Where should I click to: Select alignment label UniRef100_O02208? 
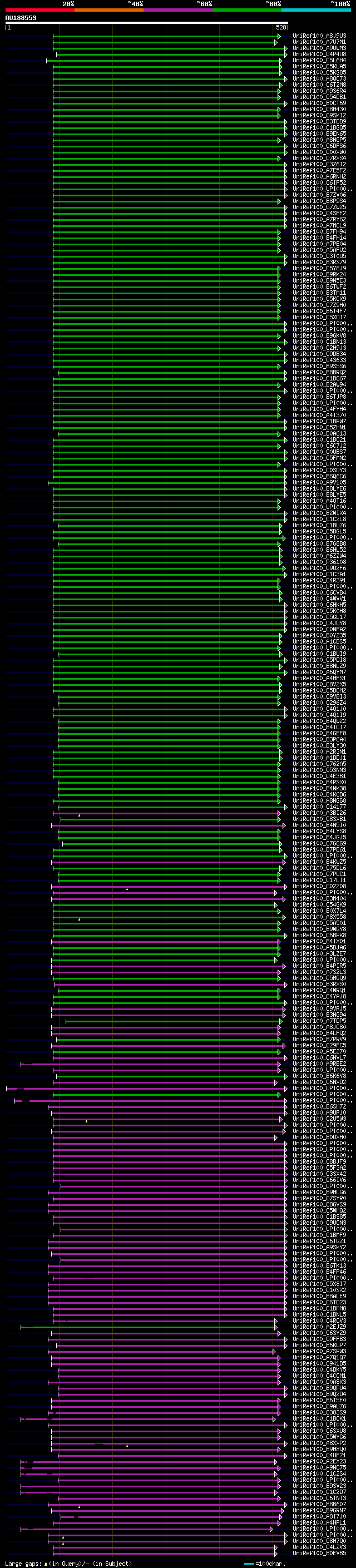(x=319, y=886)
